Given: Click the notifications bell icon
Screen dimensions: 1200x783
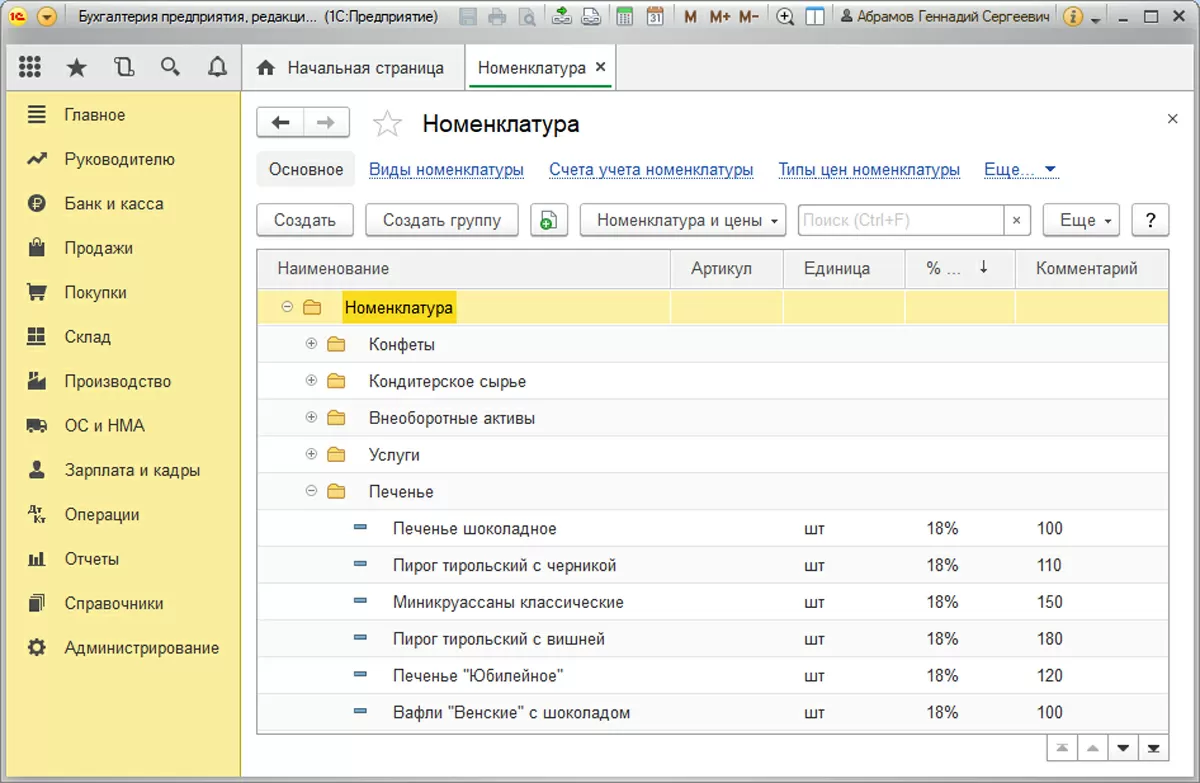Looking at the screenshot, I should pos(217,67).
